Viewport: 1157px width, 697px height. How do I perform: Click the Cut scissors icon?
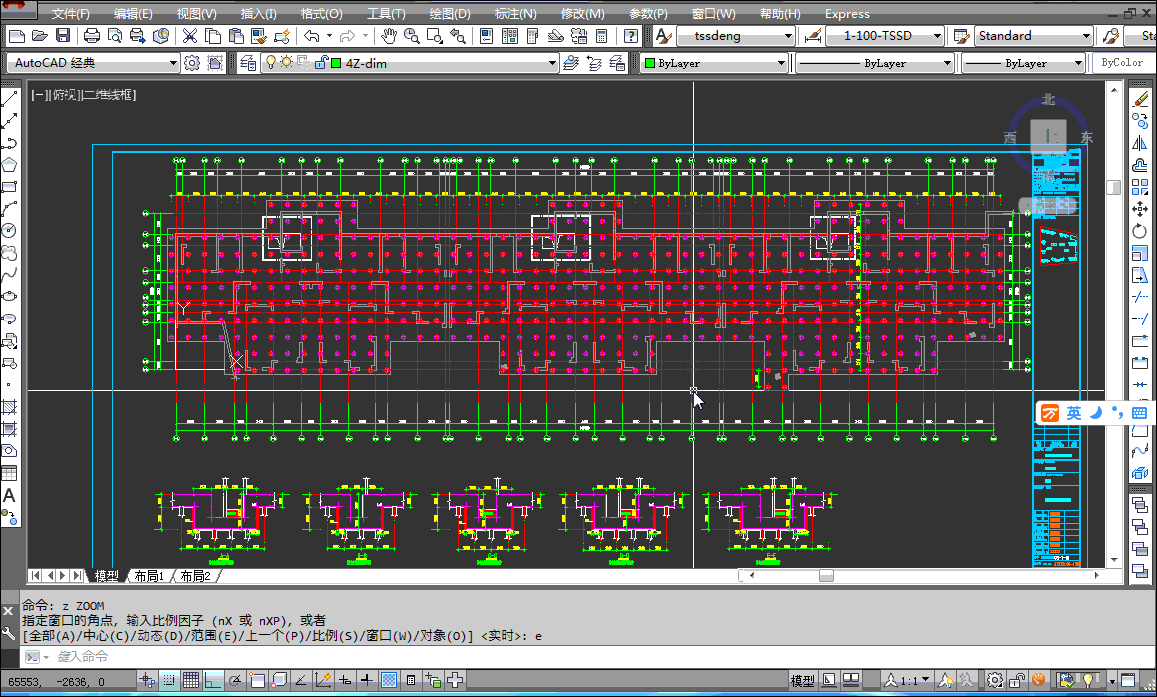point(190,35)
